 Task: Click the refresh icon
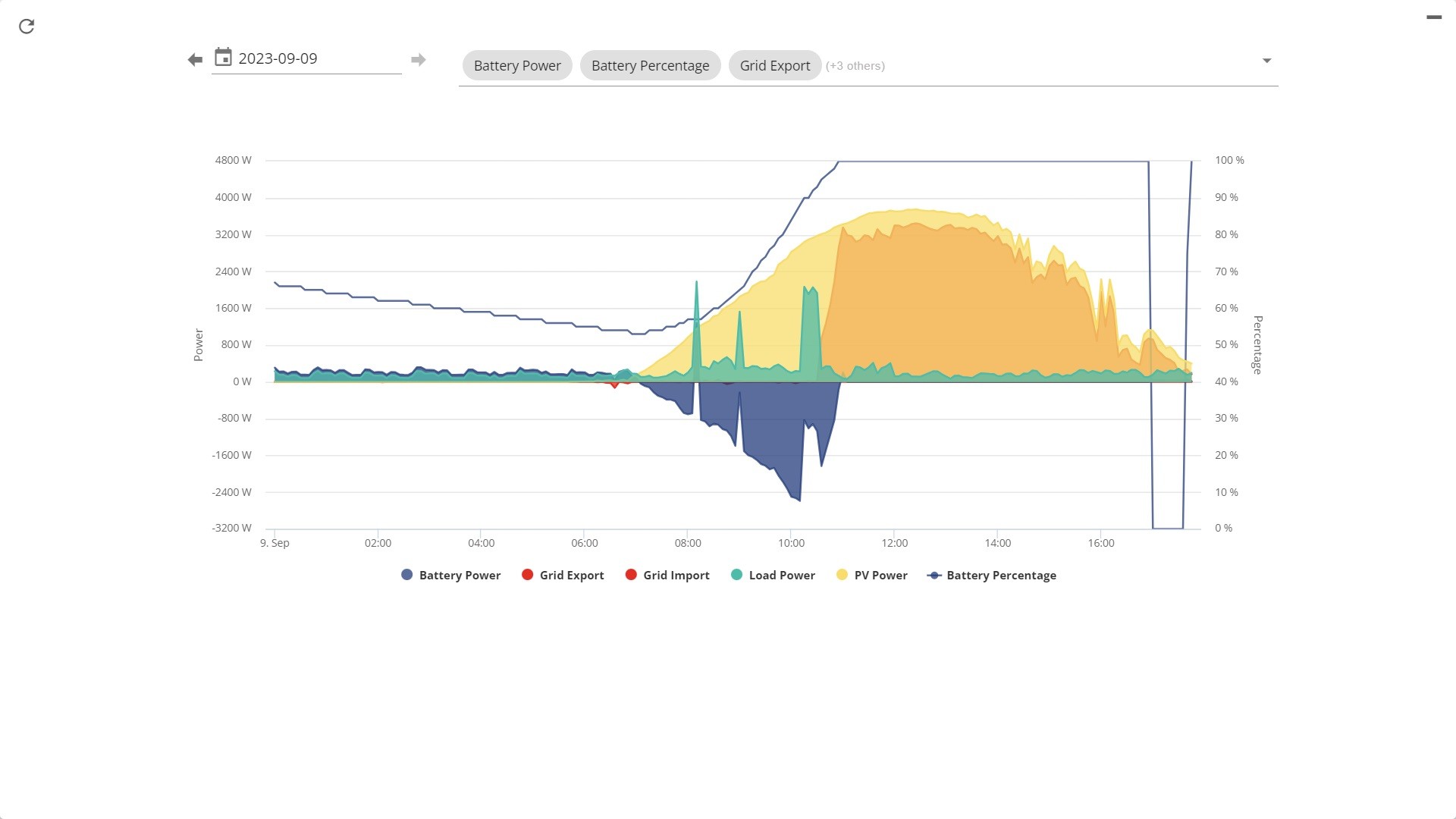point(27,27)
